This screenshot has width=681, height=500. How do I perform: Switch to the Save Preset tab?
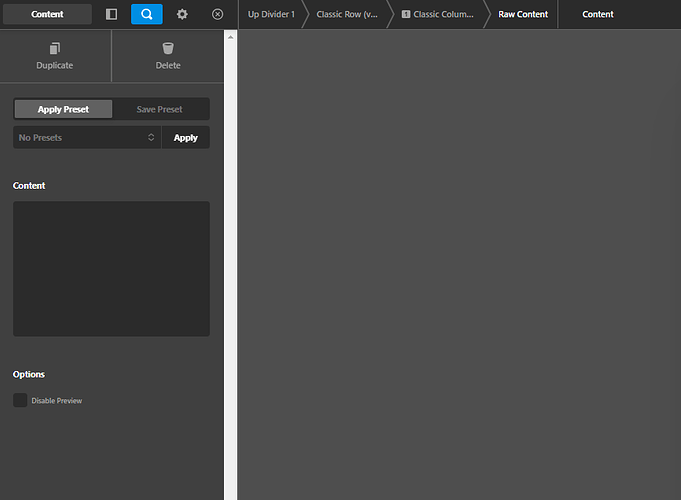pyautogui.click(x=160, y=109)
